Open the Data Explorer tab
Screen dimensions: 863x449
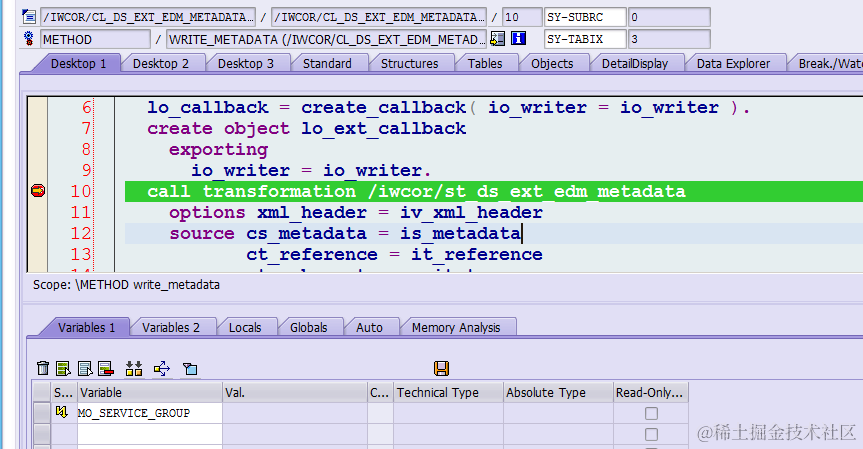pyautogui.click(x=733, y=63)
